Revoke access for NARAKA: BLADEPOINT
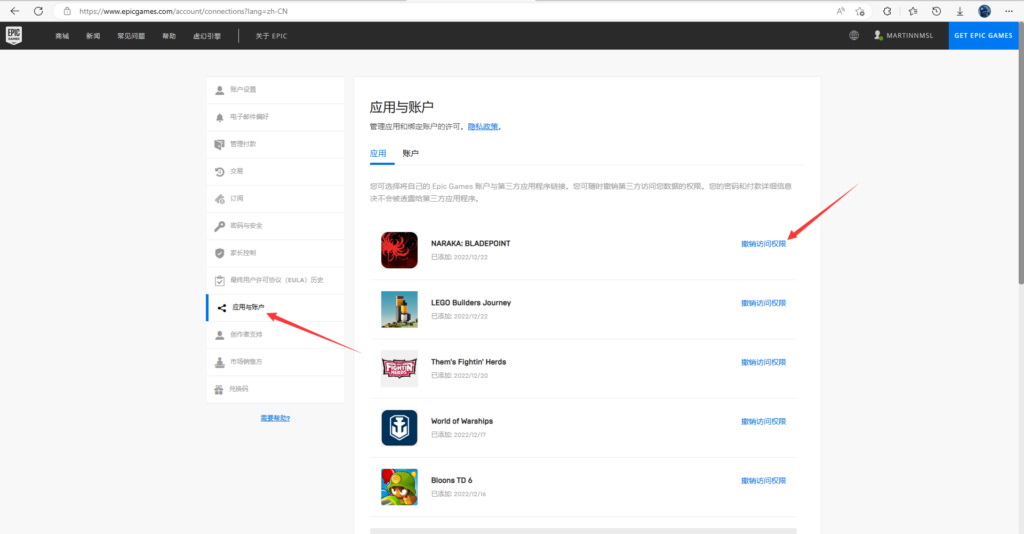 763,244
